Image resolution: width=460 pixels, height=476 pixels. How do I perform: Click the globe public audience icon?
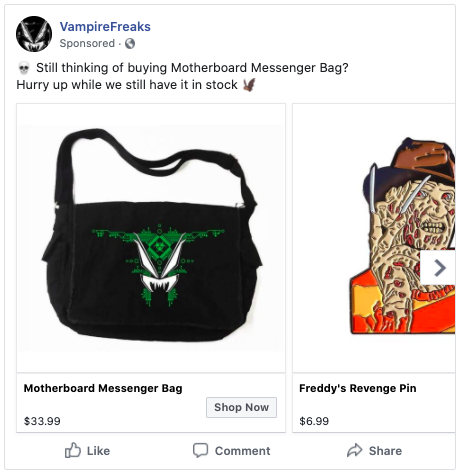[130, 43]
